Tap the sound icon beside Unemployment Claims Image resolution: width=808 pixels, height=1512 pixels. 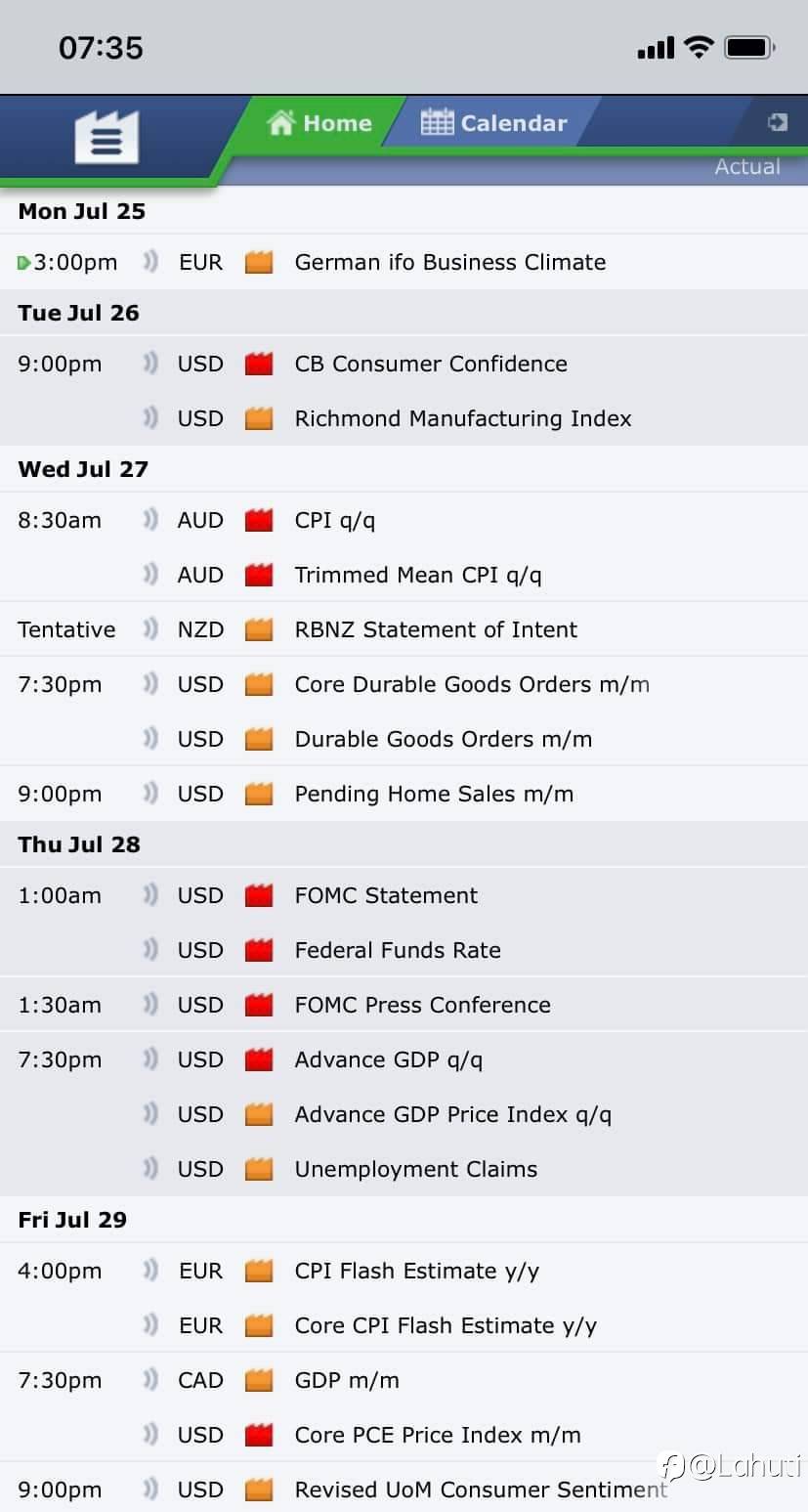point(149,1169)
